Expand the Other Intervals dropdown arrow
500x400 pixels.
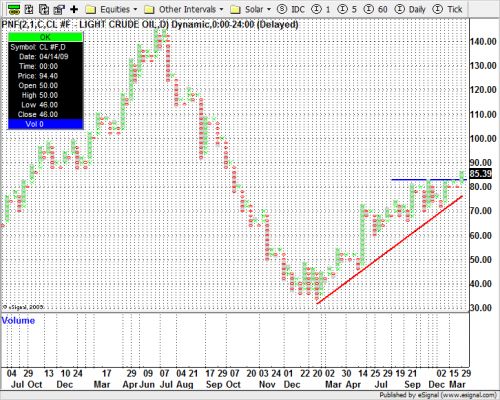221,9
